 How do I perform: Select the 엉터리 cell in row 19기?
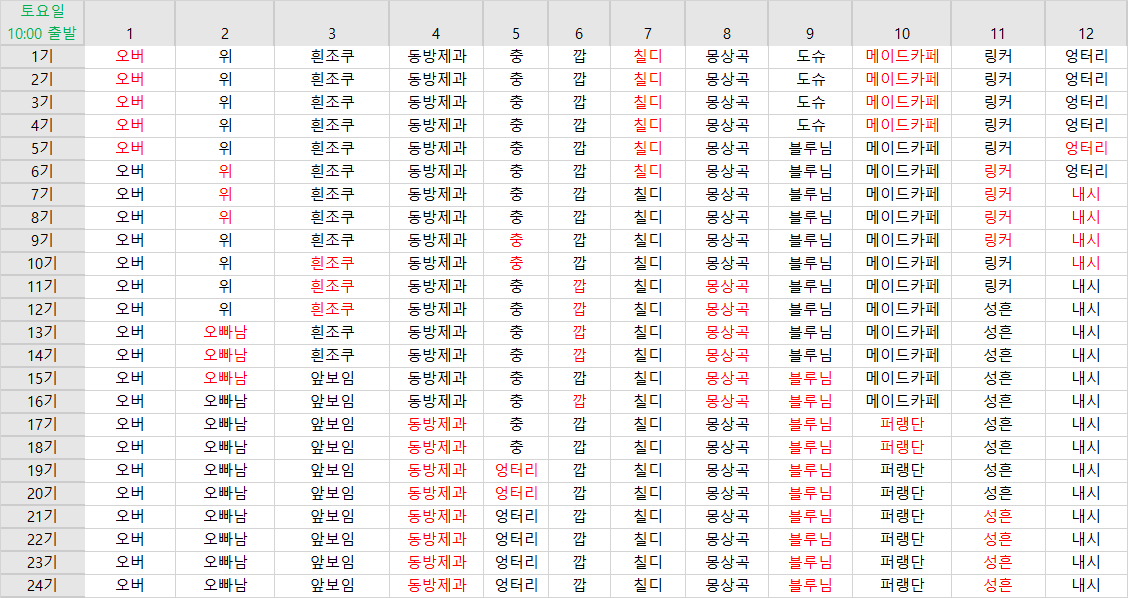click(516, 470)
